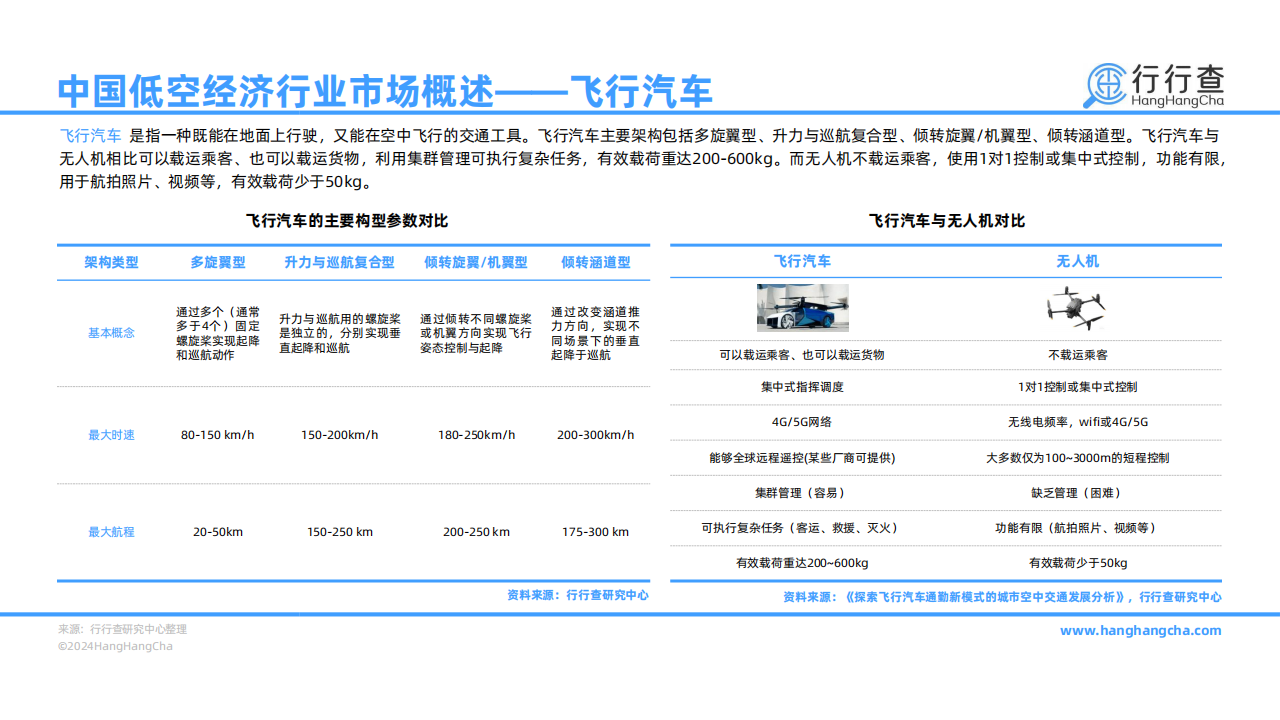The image size is (1280, 720).
Task: Click the cell 集群管理（容易）
Action: coord(802,493)
